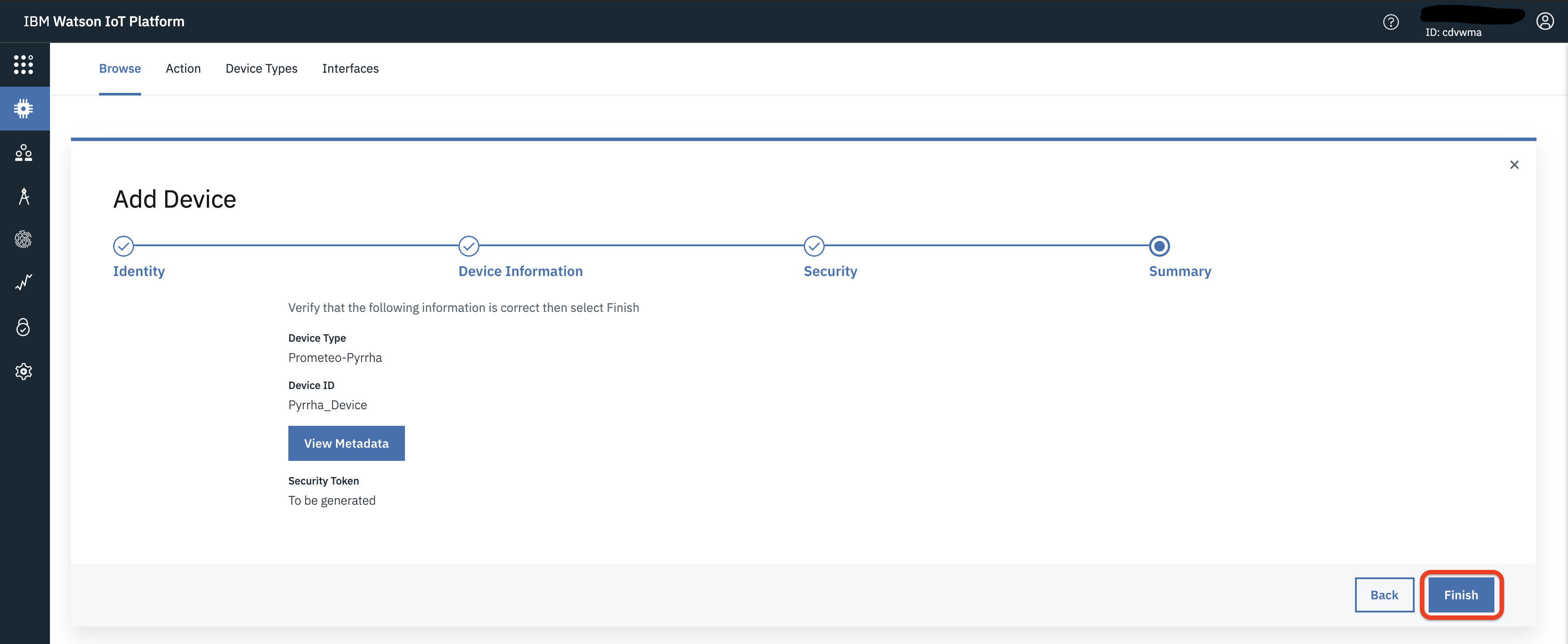This screenshot has height=644, width=1568.
Task: Click the Device ID label
Action: tap(312, 385)
